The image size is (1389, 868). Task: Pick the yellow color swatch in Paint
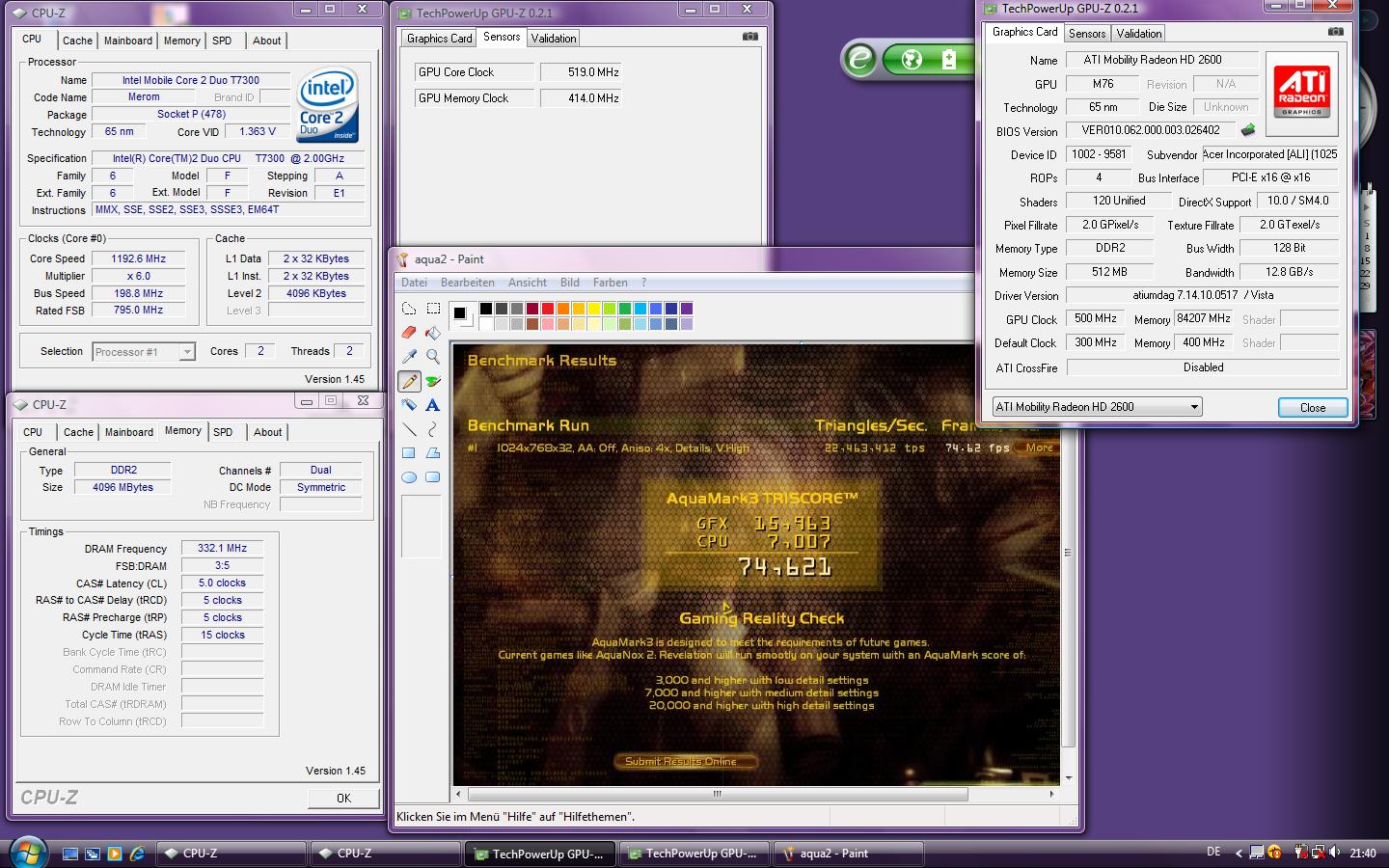(x=594, y=309)
